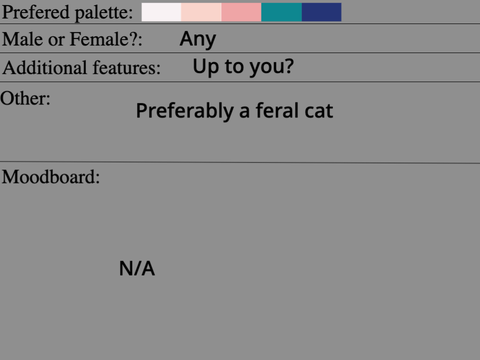Click the 'Additional features:' label

coord(82,68)
